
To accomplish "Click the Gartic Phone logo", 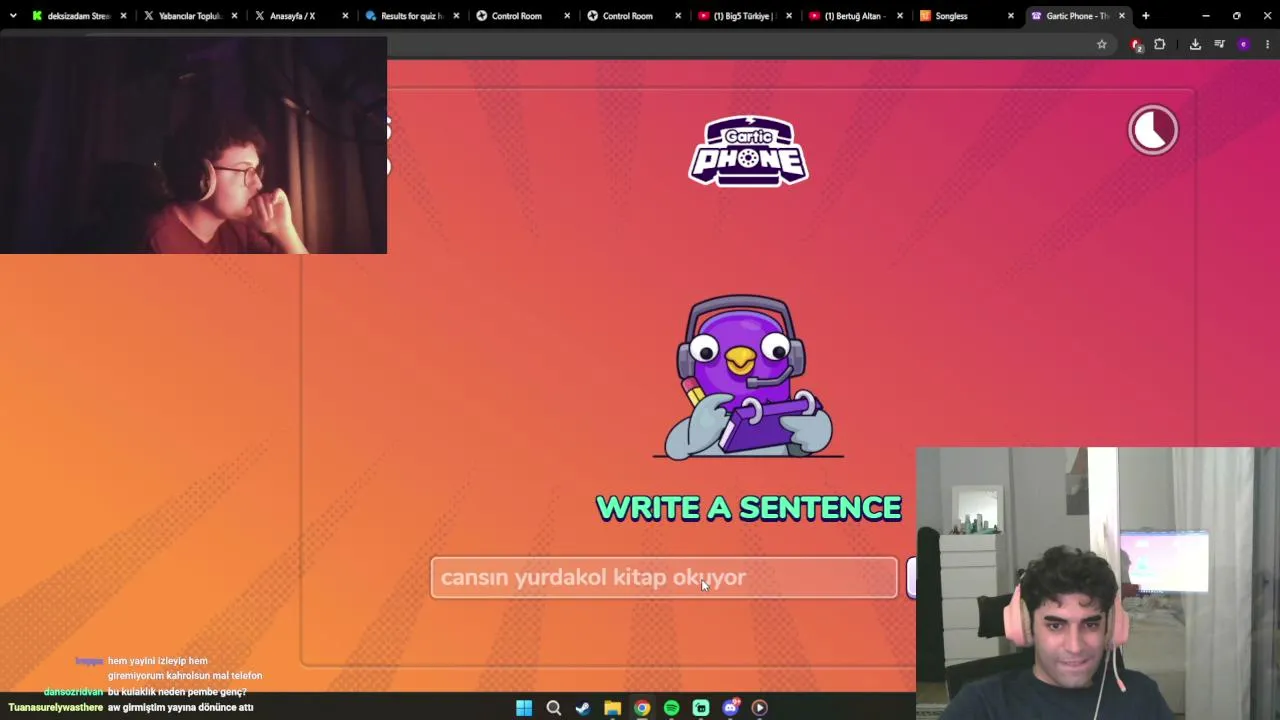I will 748,151.
